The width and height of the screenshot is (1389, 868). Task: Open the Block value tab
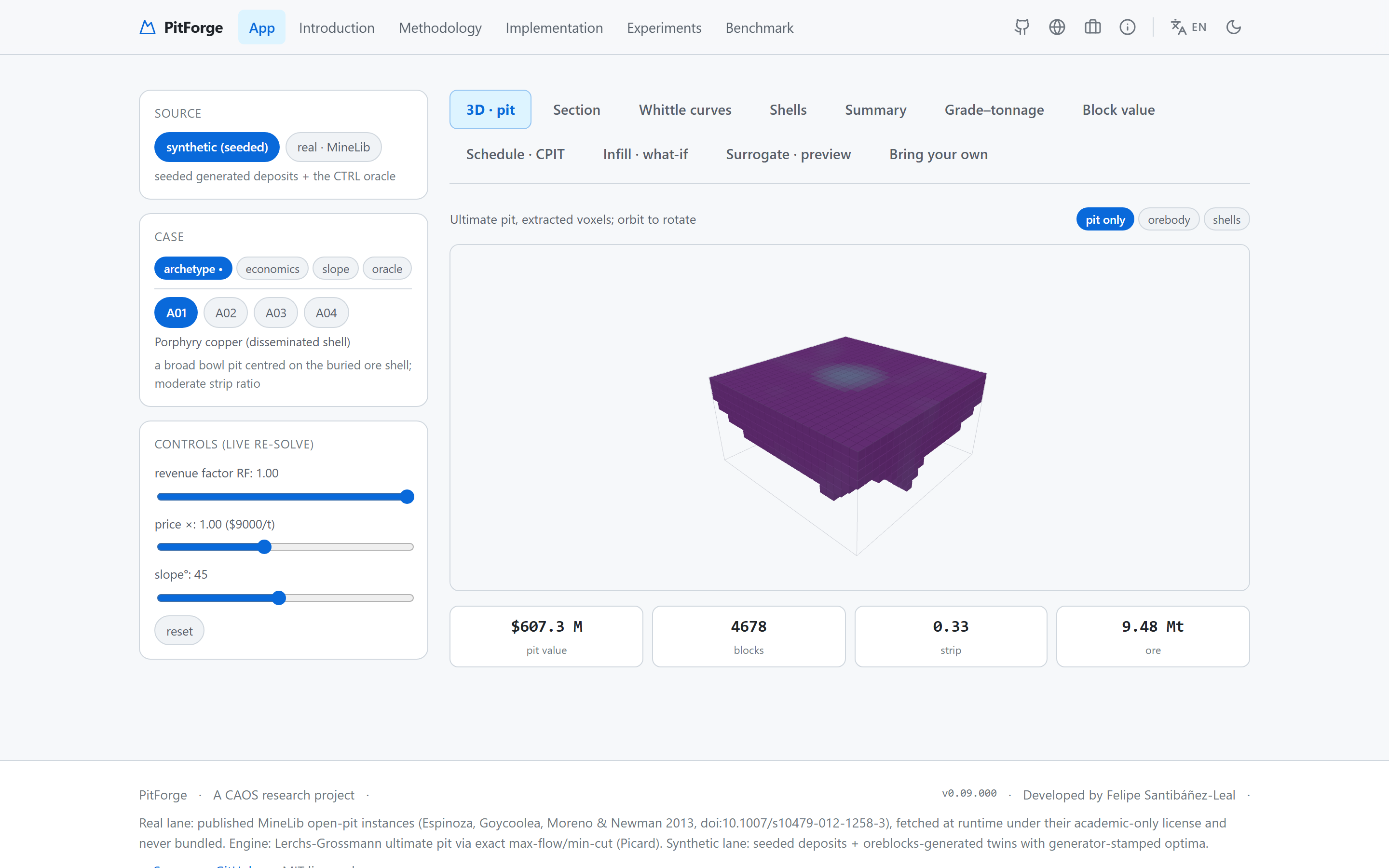click(1118, 109)
